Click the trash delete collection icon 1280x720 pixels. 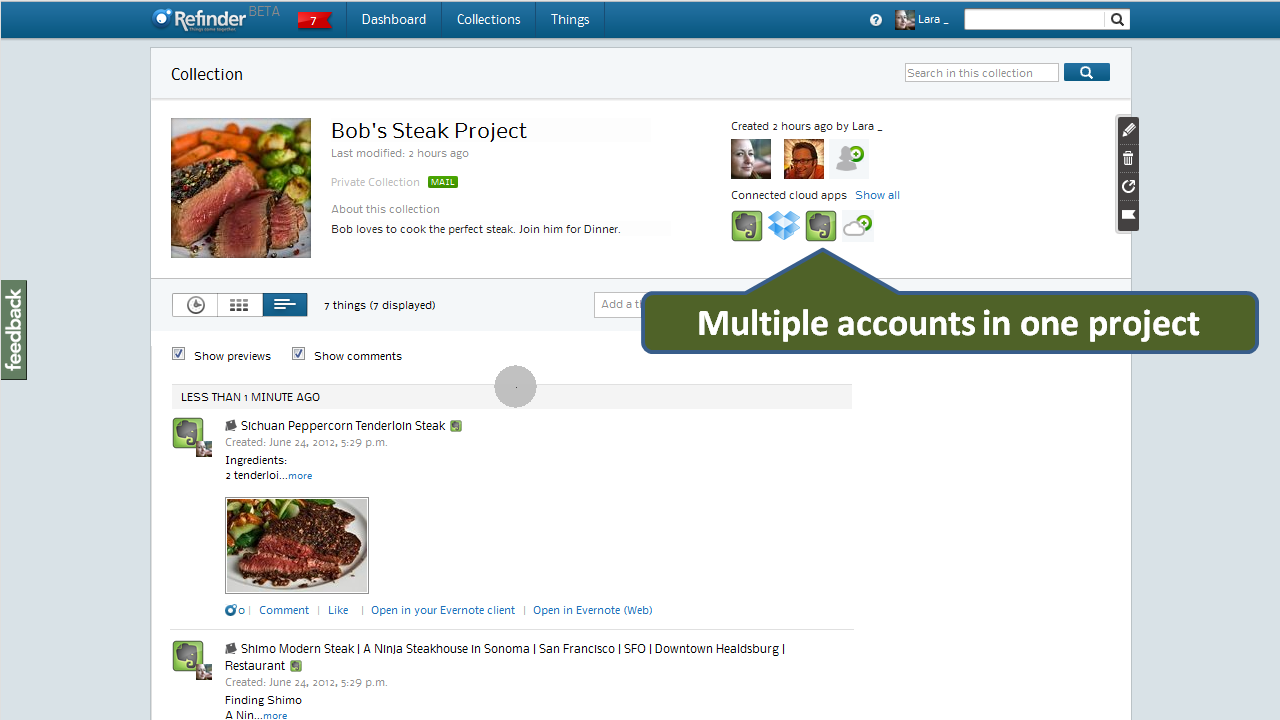pyautogui.click(x=1128, y=158)
